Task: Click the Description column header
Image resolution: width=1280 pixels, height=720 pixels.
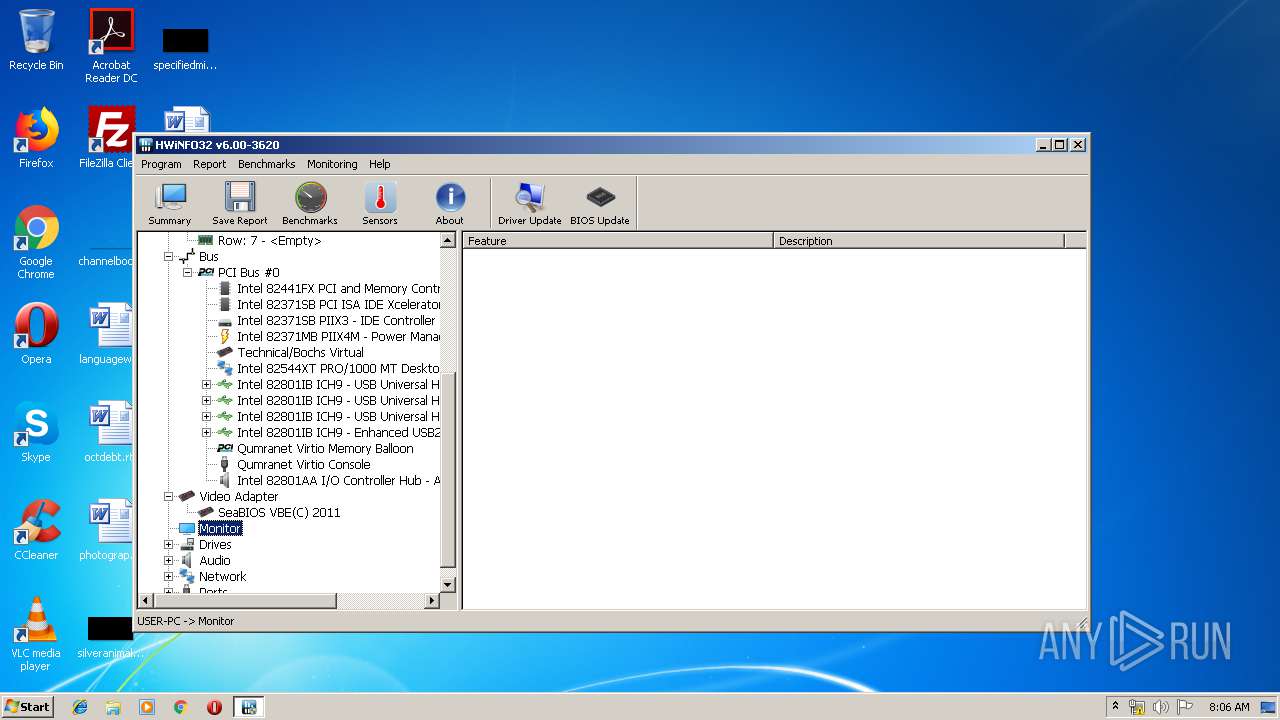Action: point(919,241)
